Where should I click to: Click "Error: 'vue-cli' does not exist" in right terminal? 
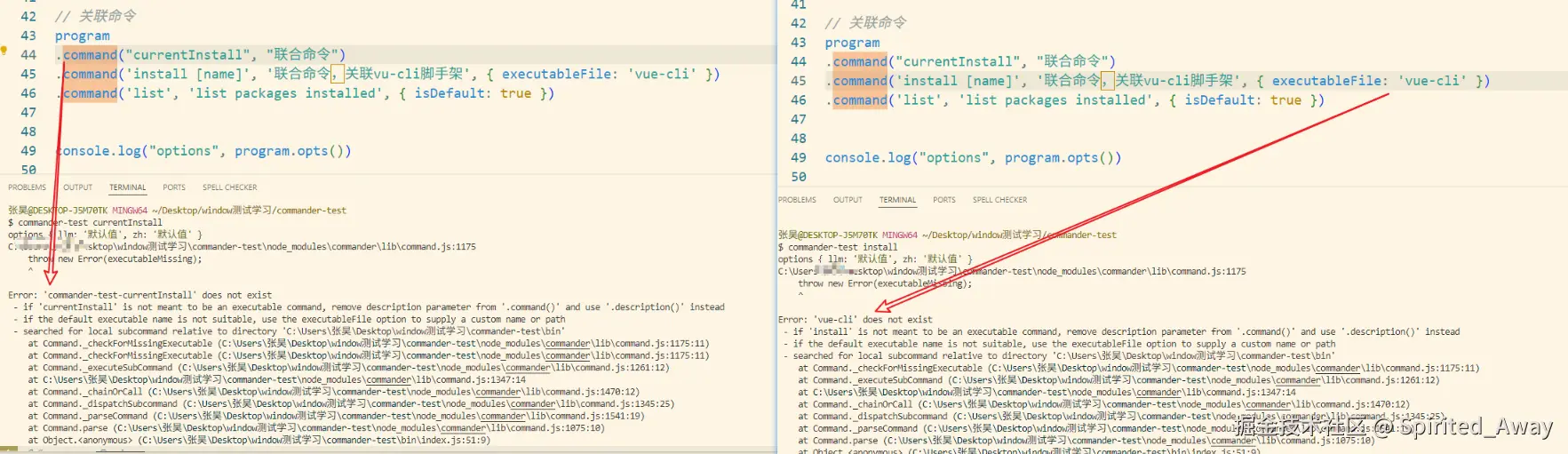(856, 319)
